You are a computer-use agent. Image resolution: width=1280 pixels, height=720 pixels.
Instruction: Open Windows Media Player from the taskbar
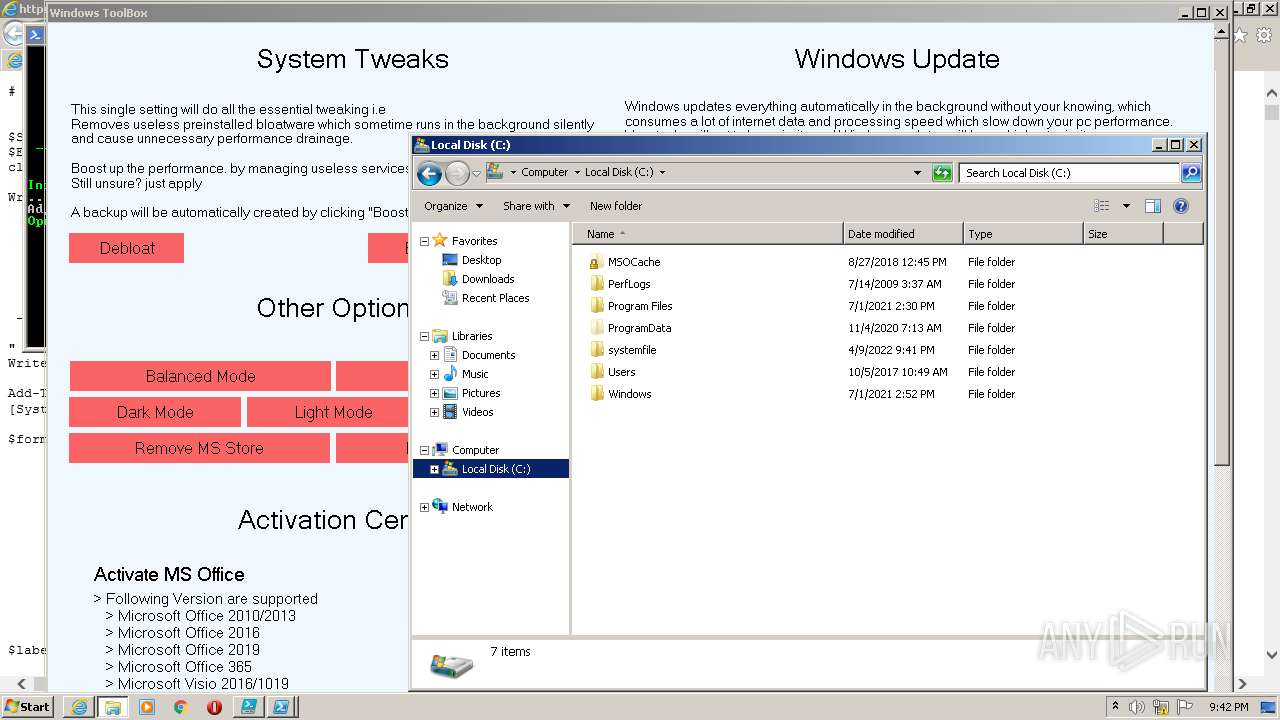(x=147, y=706)
